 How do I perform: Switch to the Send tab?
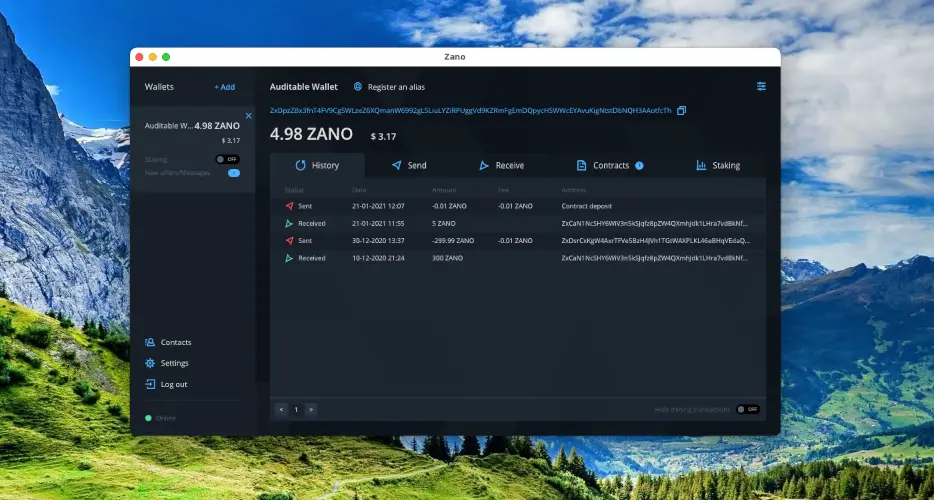409,165
